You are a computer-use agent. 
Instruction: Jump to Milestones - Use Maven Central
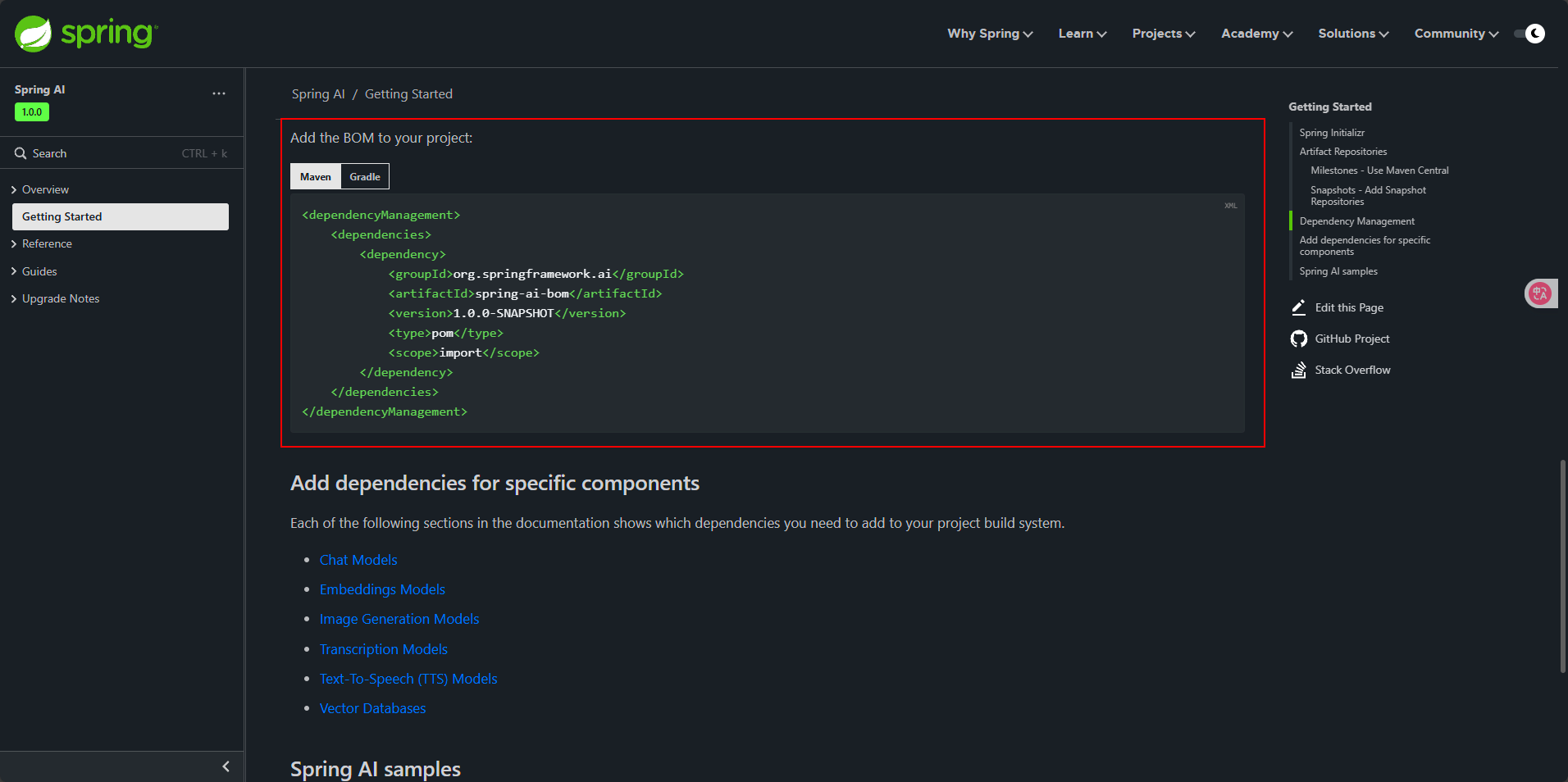coord(1379,170)
